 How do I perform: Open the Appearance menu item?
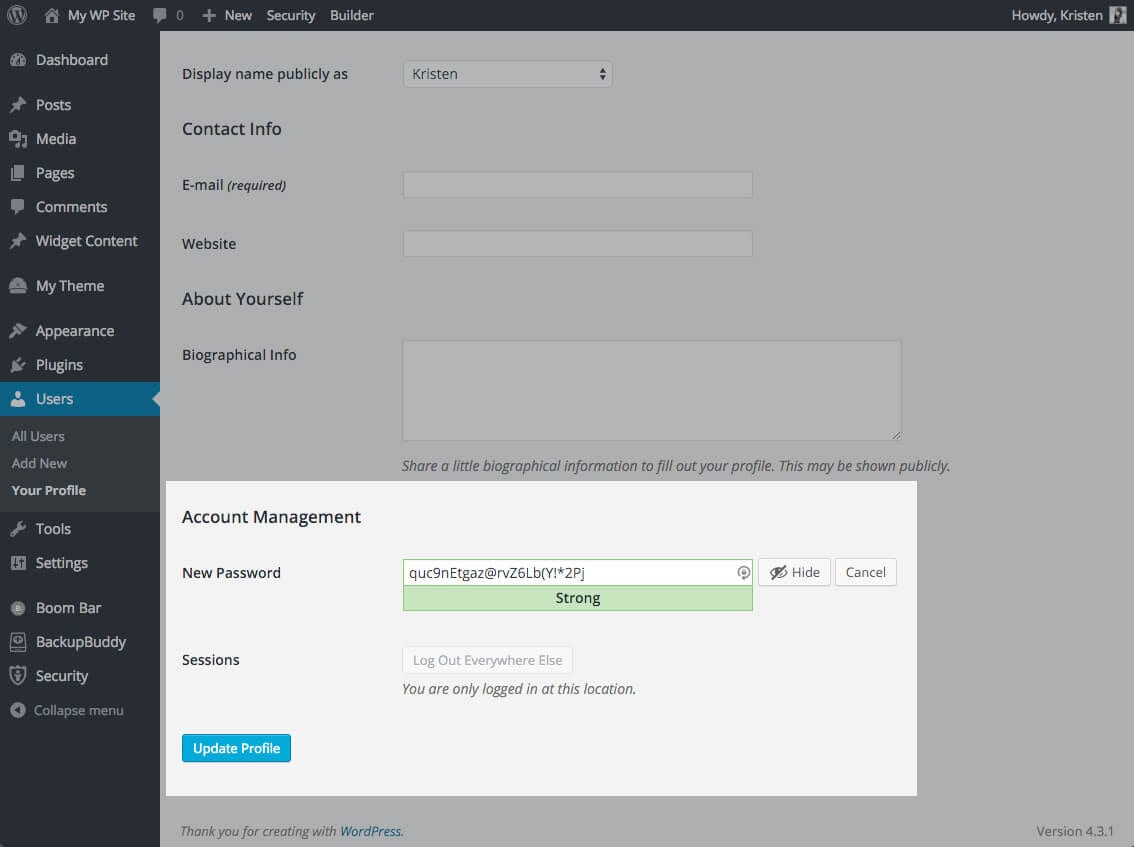point(80,331)
